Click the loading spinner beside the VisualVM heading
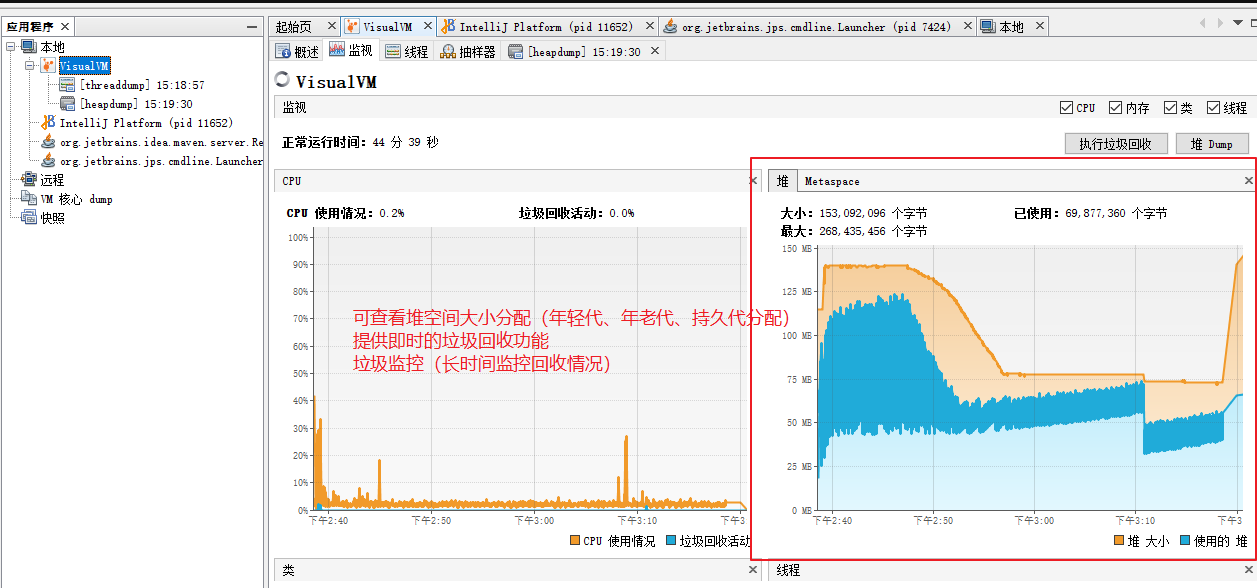This screenshot has width=1257, height=588. click(283, 80)
